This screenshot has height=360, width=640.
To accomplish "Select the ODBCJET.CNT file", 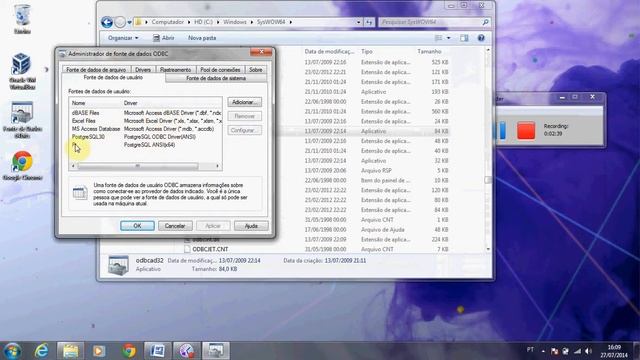I will click(x=210, y=249).
